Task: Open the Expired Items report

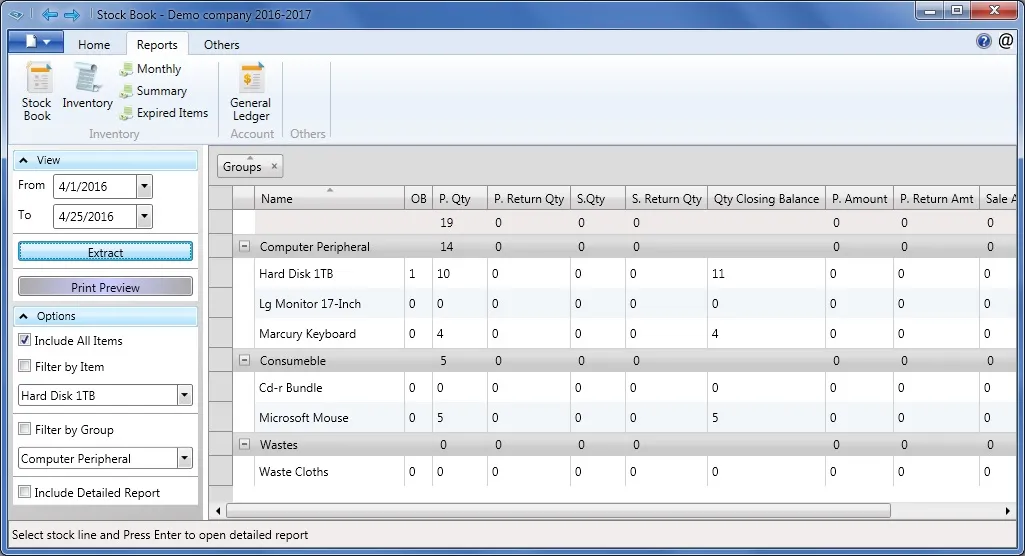Action: [164, 113]
